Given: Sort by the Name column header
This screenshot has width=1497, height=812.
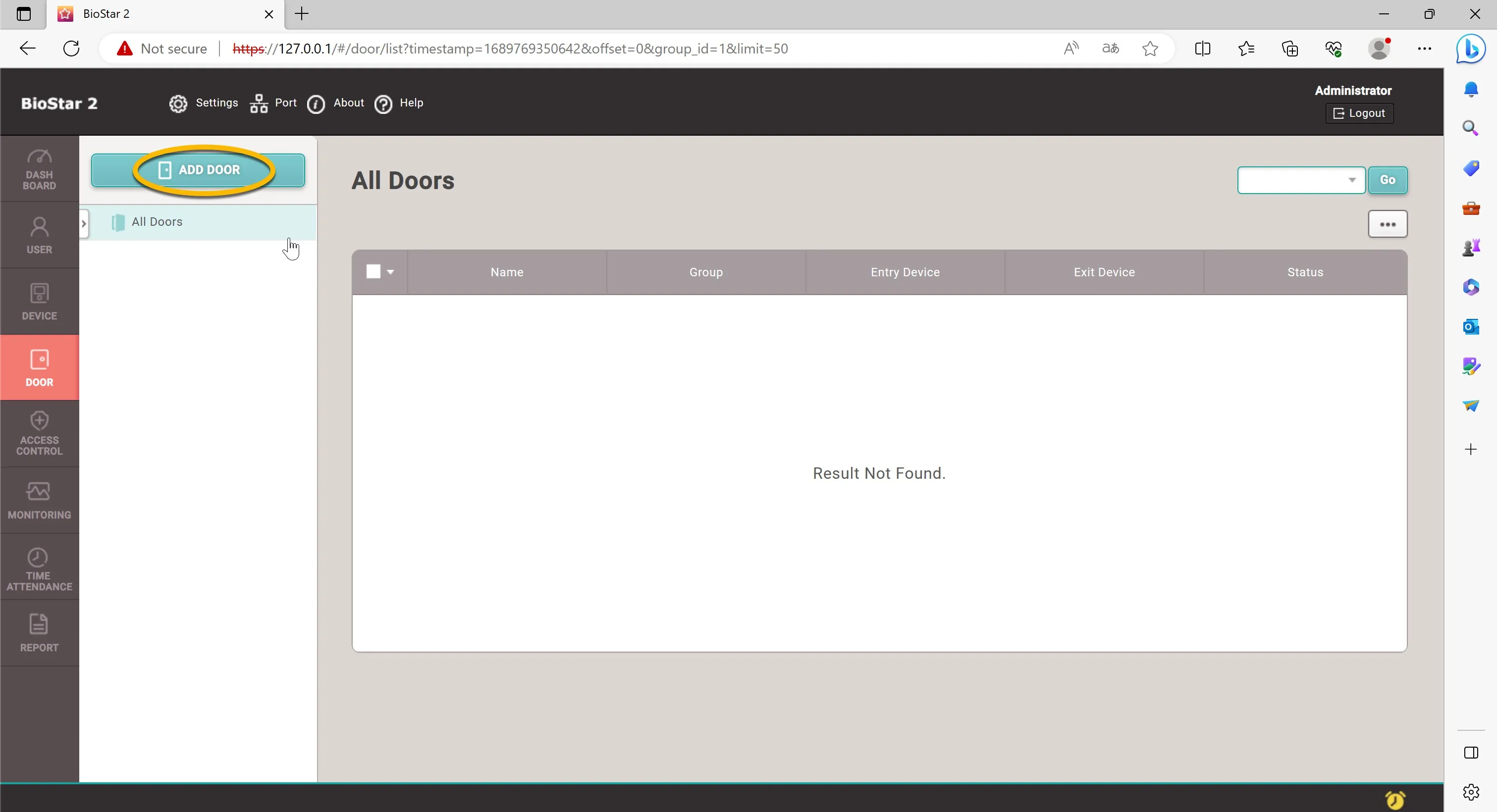Looking at the screenshot, I should coord(507,272).
